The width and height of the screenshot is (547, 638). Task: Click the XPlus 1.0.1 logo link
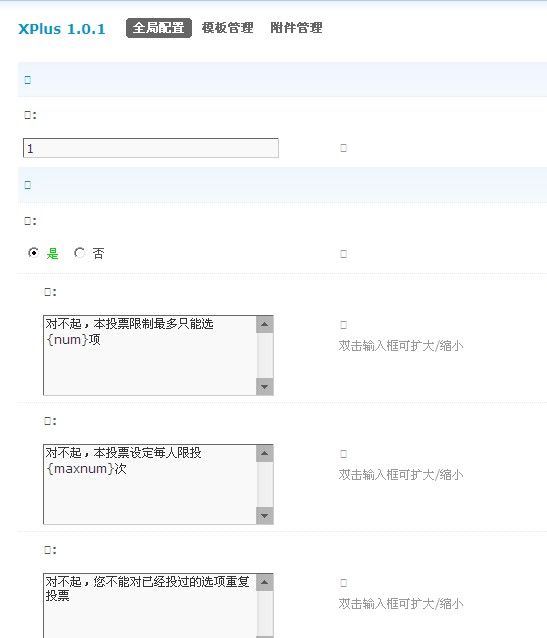point(62,29)
